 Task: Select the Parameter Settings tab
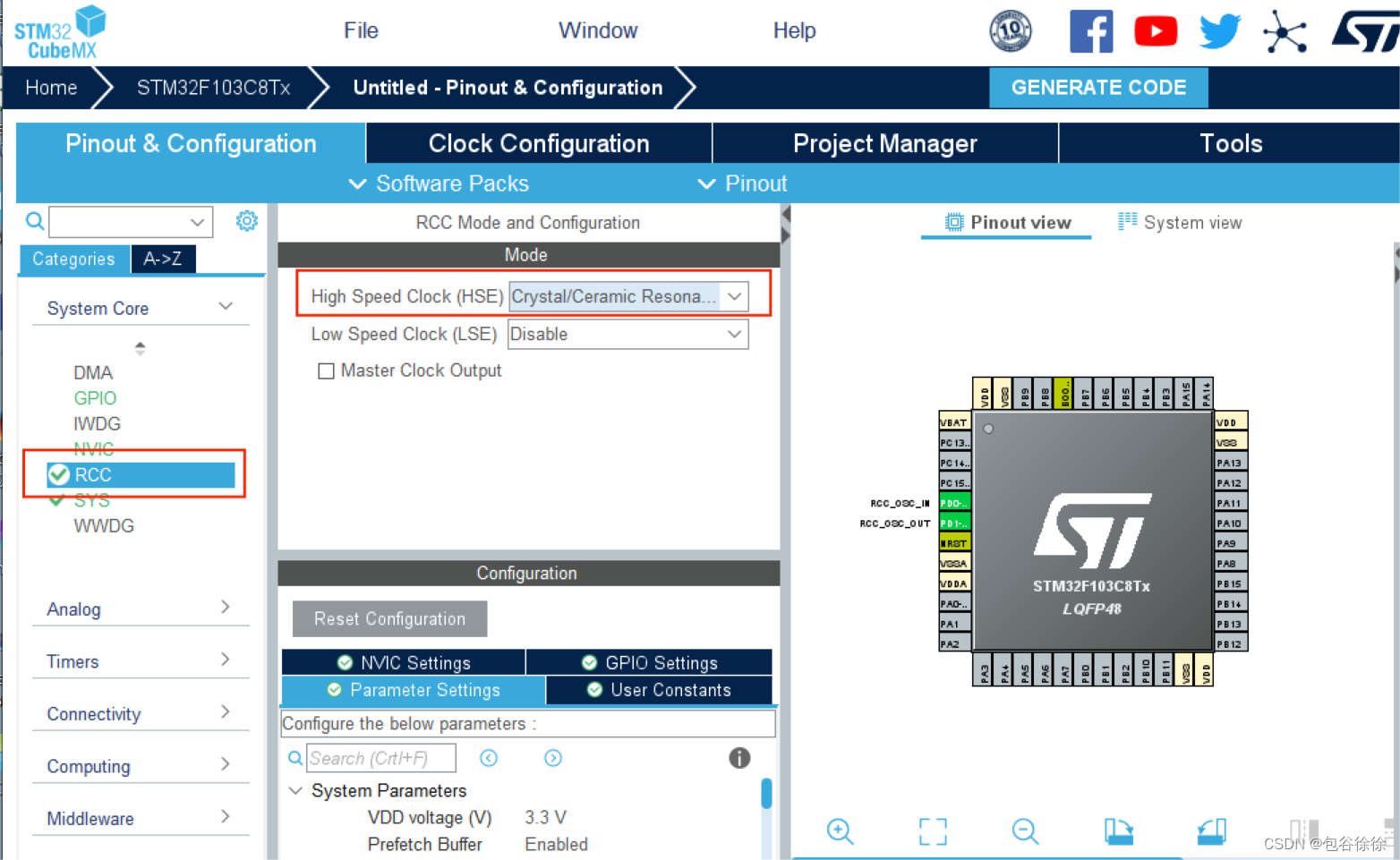(414, 690)
